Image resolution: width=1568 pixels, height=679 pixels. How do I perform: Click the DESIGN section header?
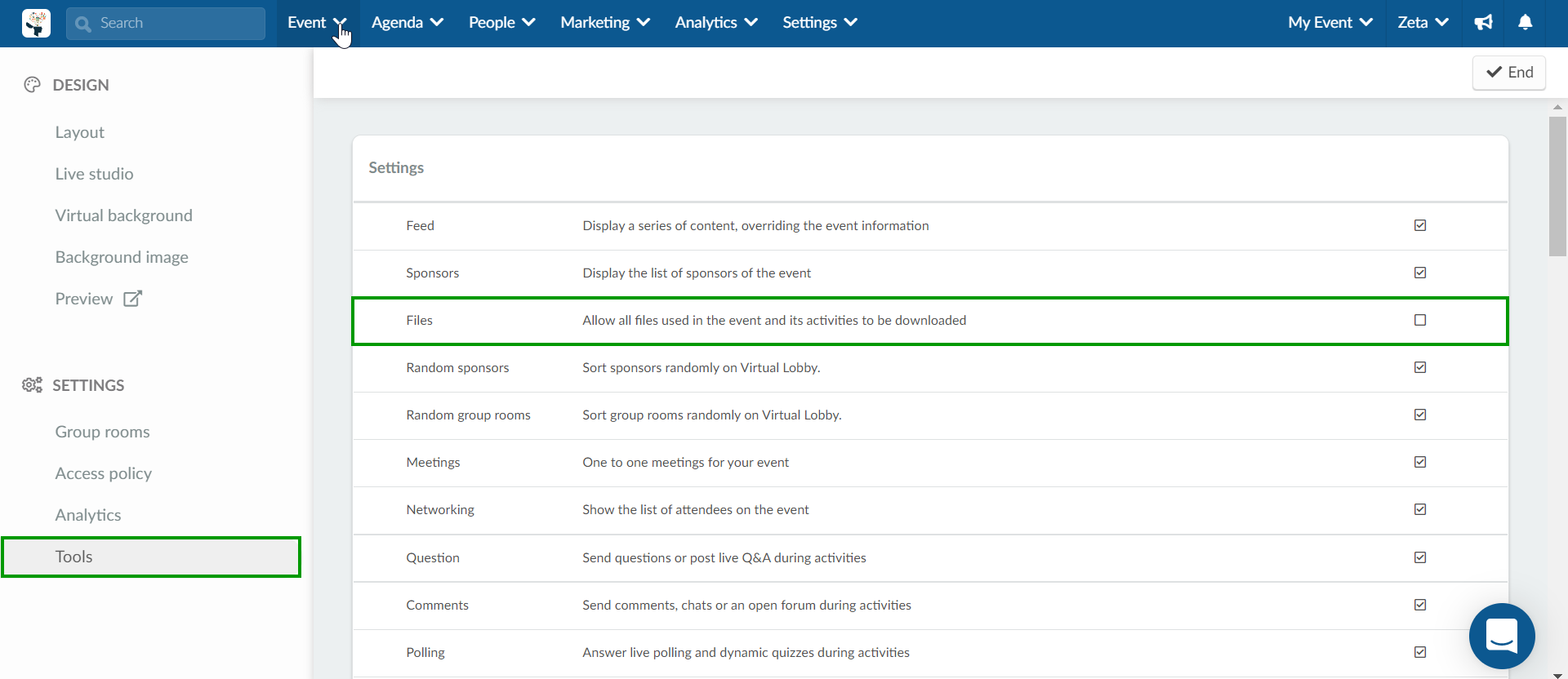[x=81, y=85]
